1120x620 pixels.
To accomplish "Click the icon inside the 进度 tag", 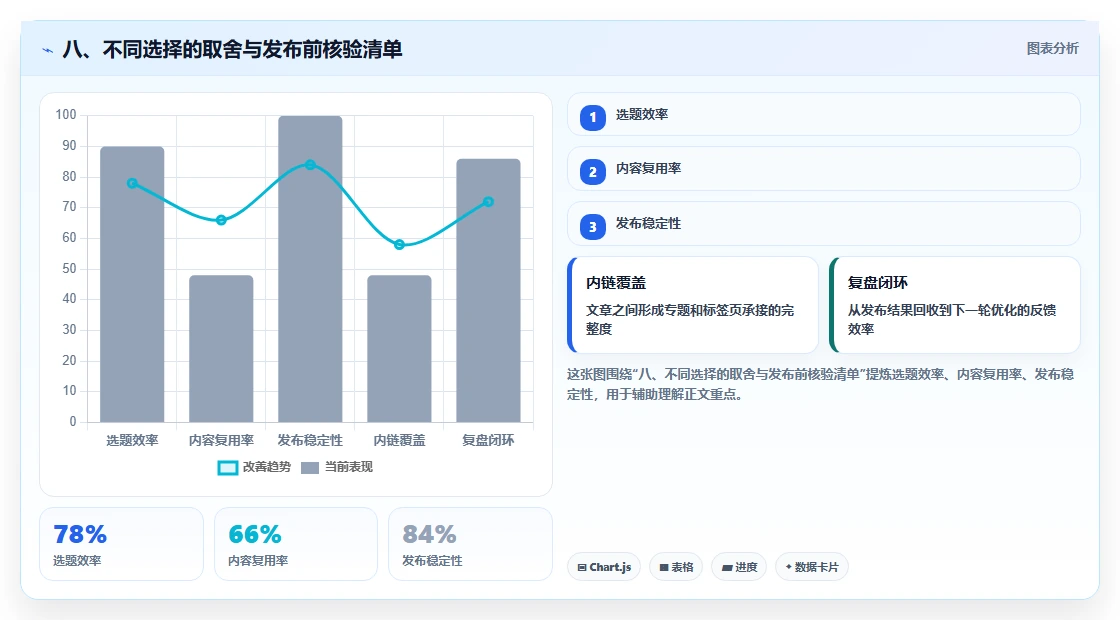I will click(x=726, y=567).
